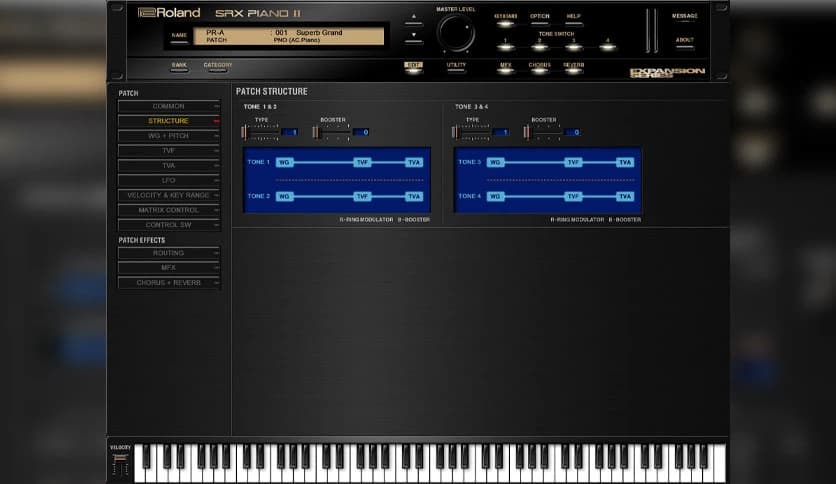Click Tone 1 WG block

pos(284,163)
